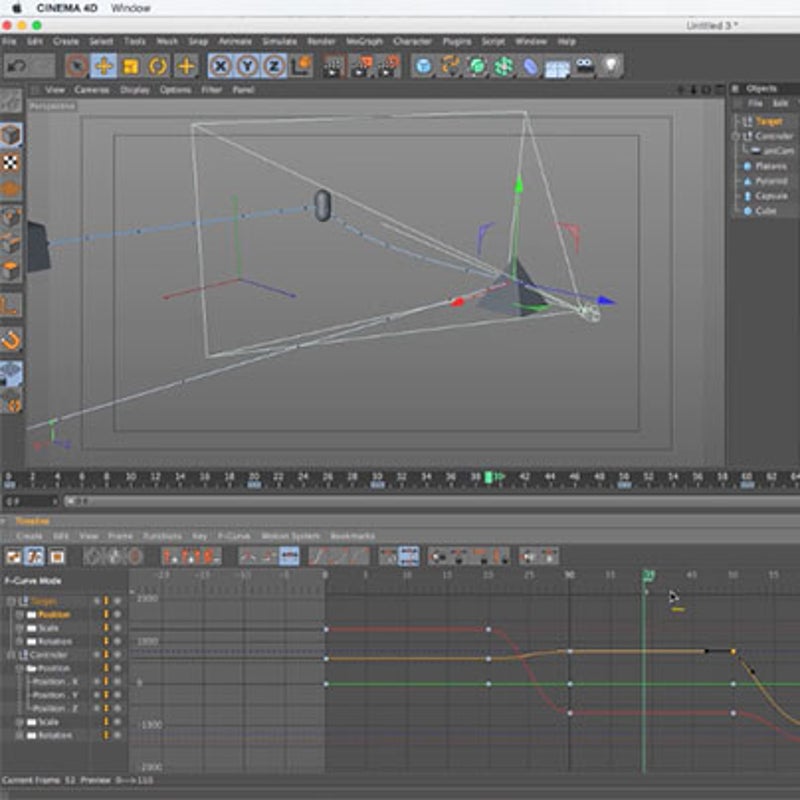Collapse the Target track in timeline
This screenshot has width=800, height=800.
coord(11,601)
